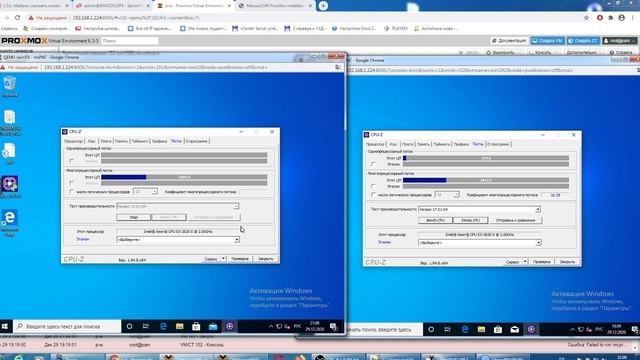The width and height of the screenshot is (640, 360).
Task: Reload the Proxmox page in Chrome
Action: click(x=17, y=18)
